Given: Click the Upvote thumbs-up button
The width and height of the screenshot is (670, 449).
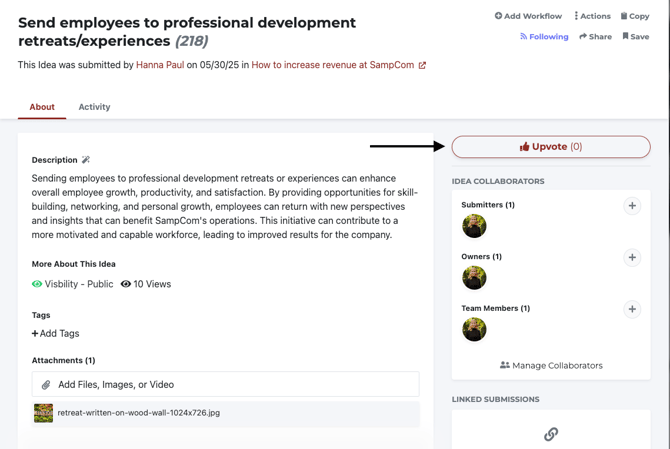Looking at the screenshot, I should point(551,147).
